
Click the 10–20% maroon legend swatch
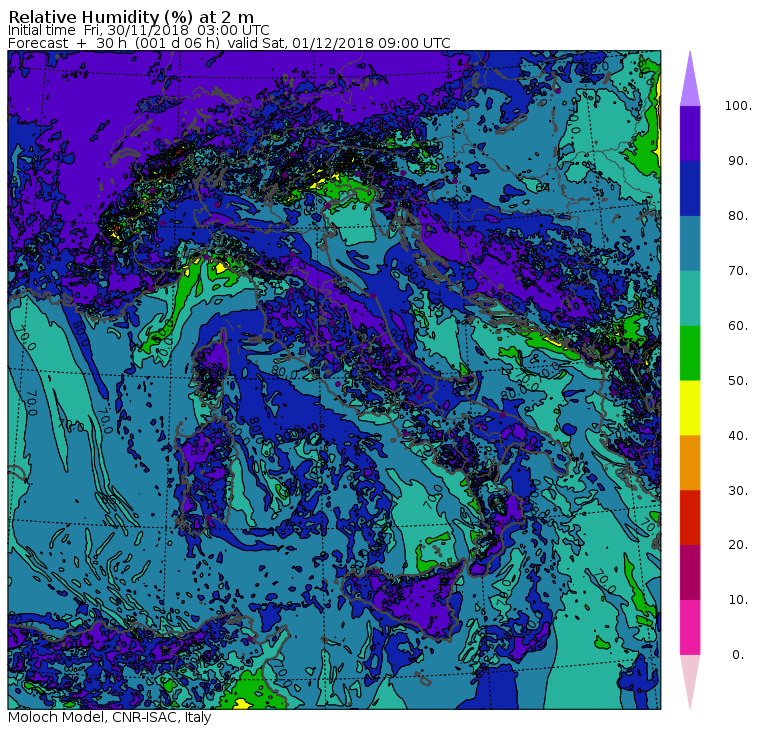(690, 572)
